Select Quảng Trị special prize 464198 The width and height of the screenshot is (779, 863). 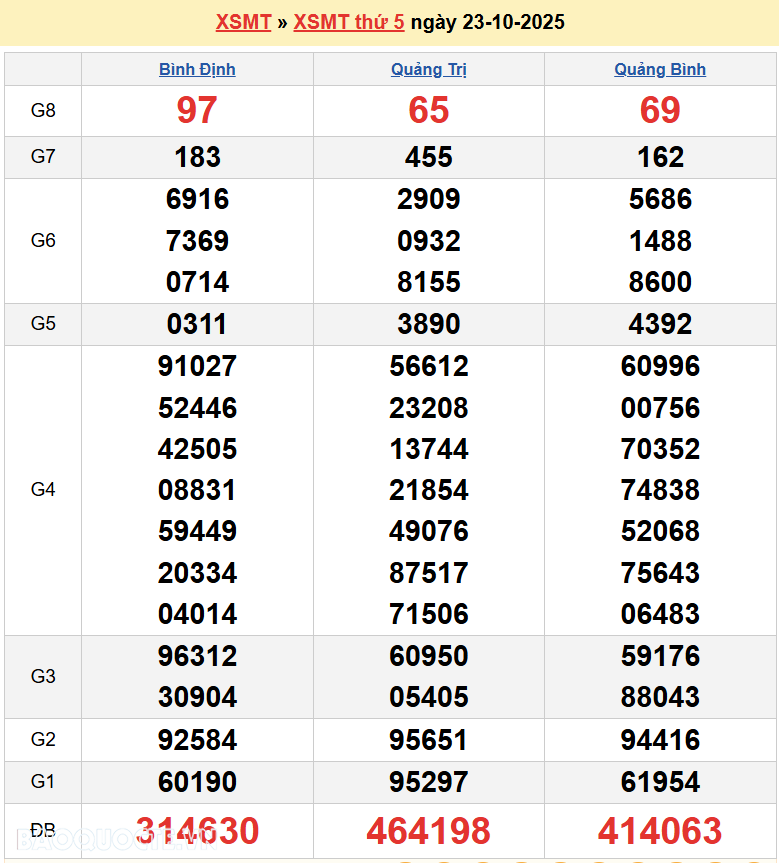428,830
